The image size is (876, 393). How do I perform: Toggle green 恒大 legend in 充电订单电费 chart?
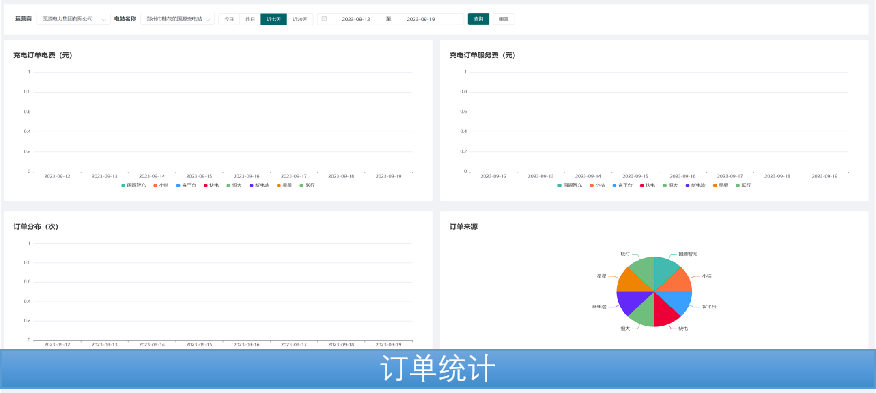click(x=234, y=185)
